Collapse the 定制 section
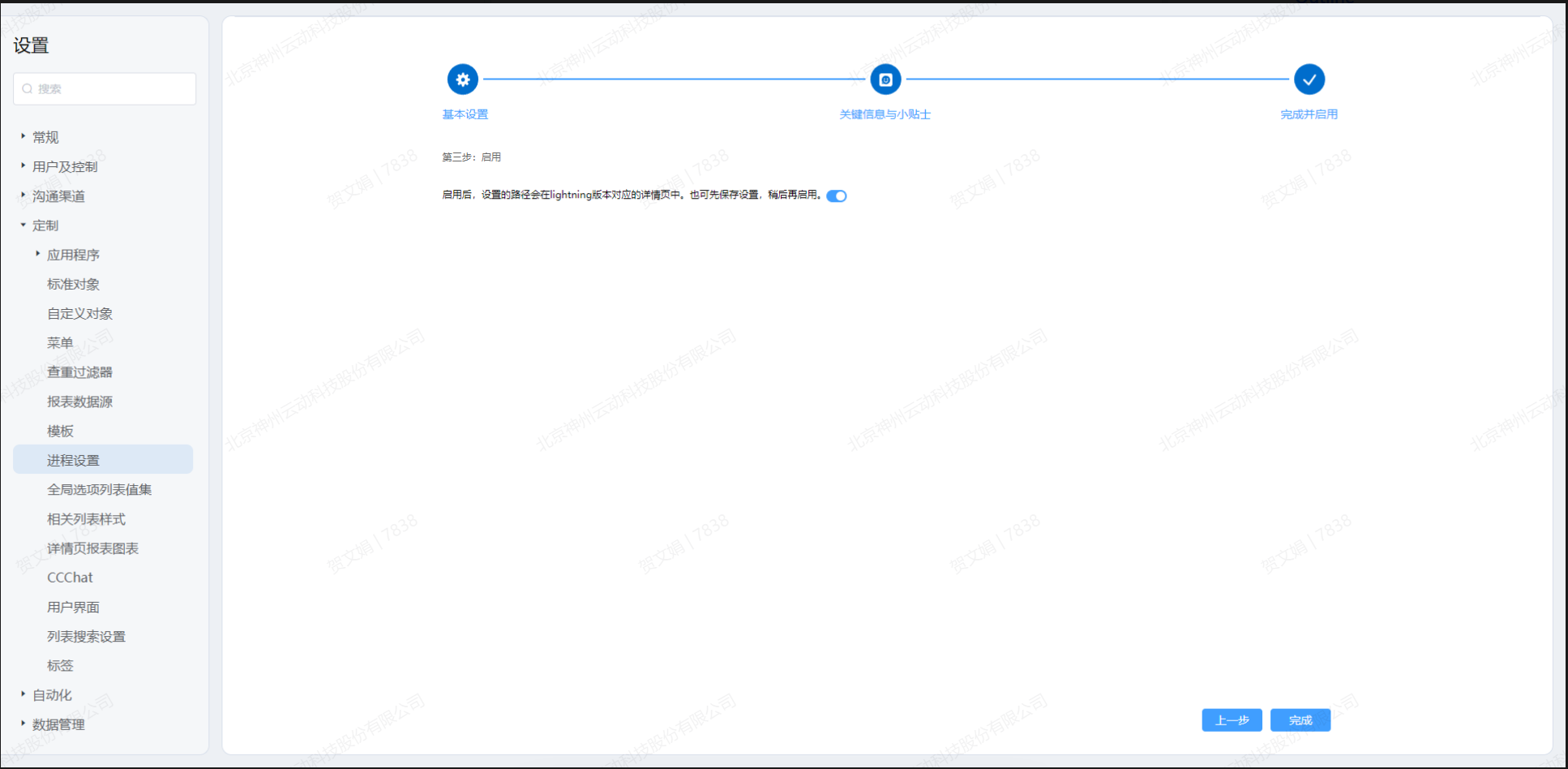The image size is (1568, 769). coord(24,225)
